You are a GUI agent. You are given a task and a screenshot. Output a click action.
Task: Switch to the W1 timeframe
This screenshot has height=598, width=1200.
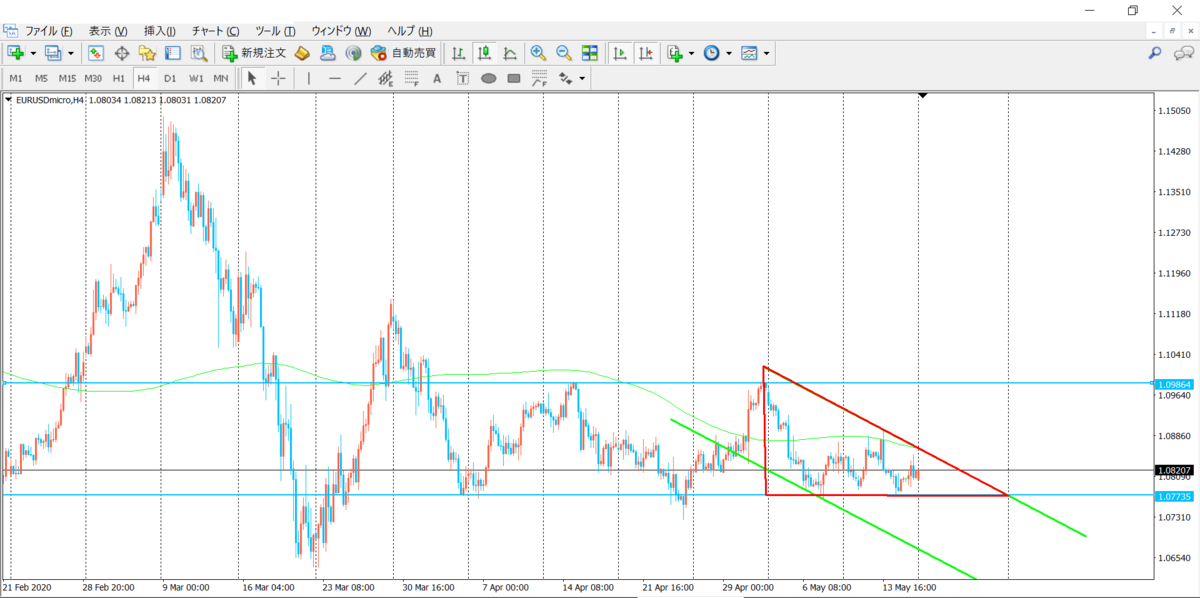(196, 78)
